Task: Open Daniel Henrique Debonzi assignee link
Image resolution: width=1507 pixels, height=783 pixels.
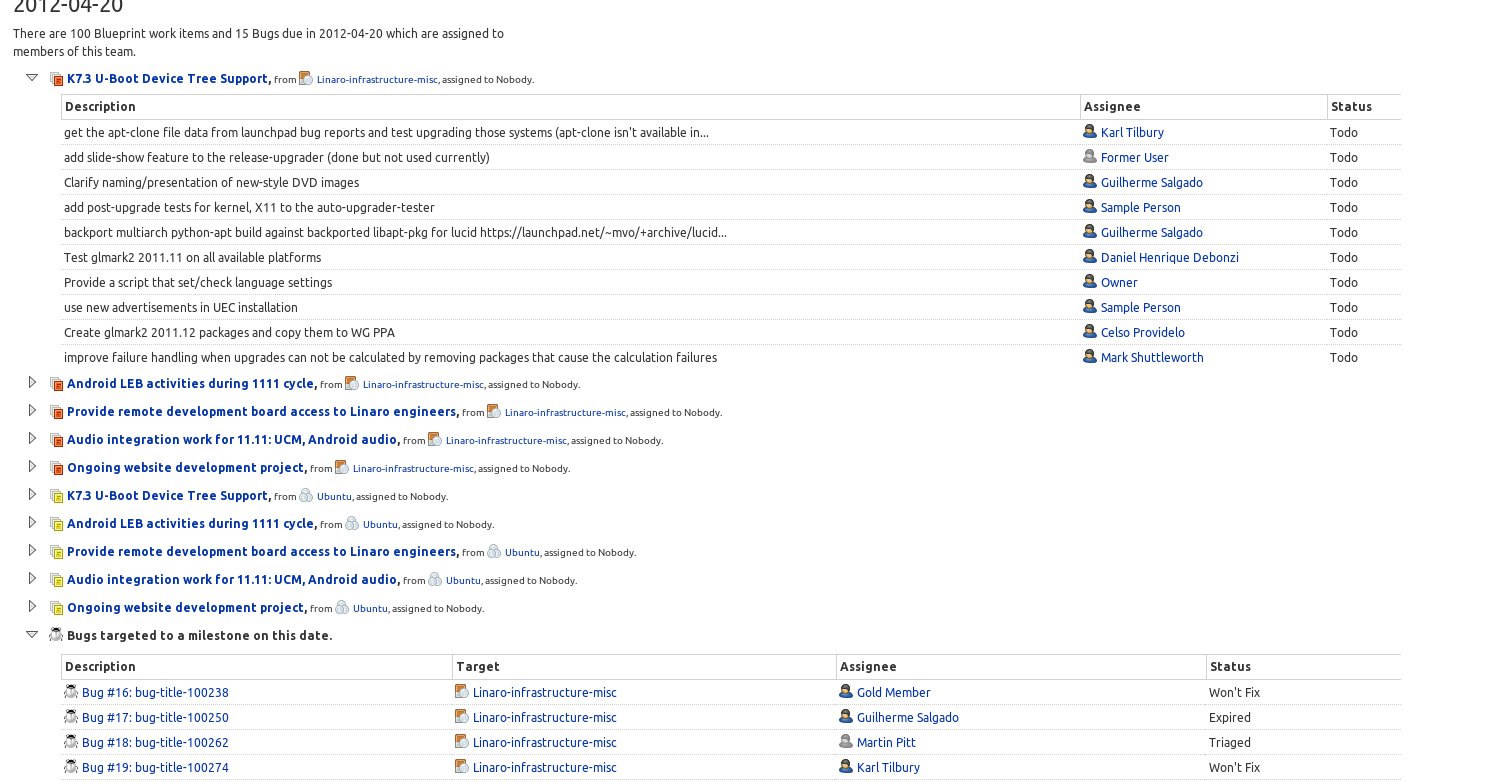Action: [x=1169, y=257]
